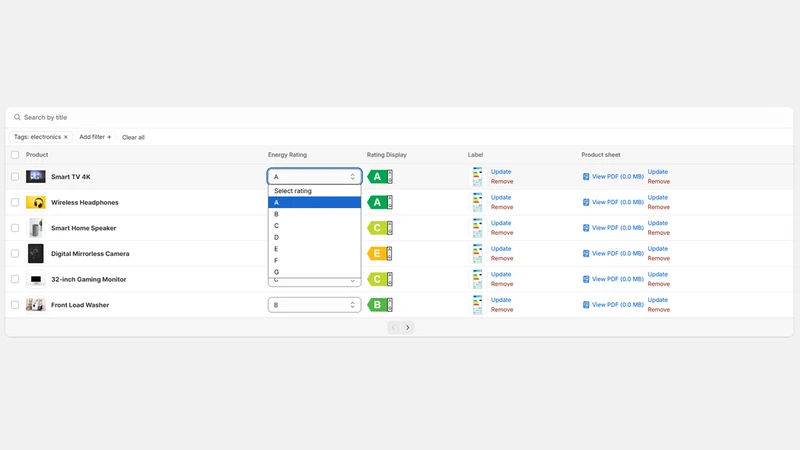Remove the label for Wireless Headphones
800x450 pixels.
pyautogui.click(x=502, y=207)
